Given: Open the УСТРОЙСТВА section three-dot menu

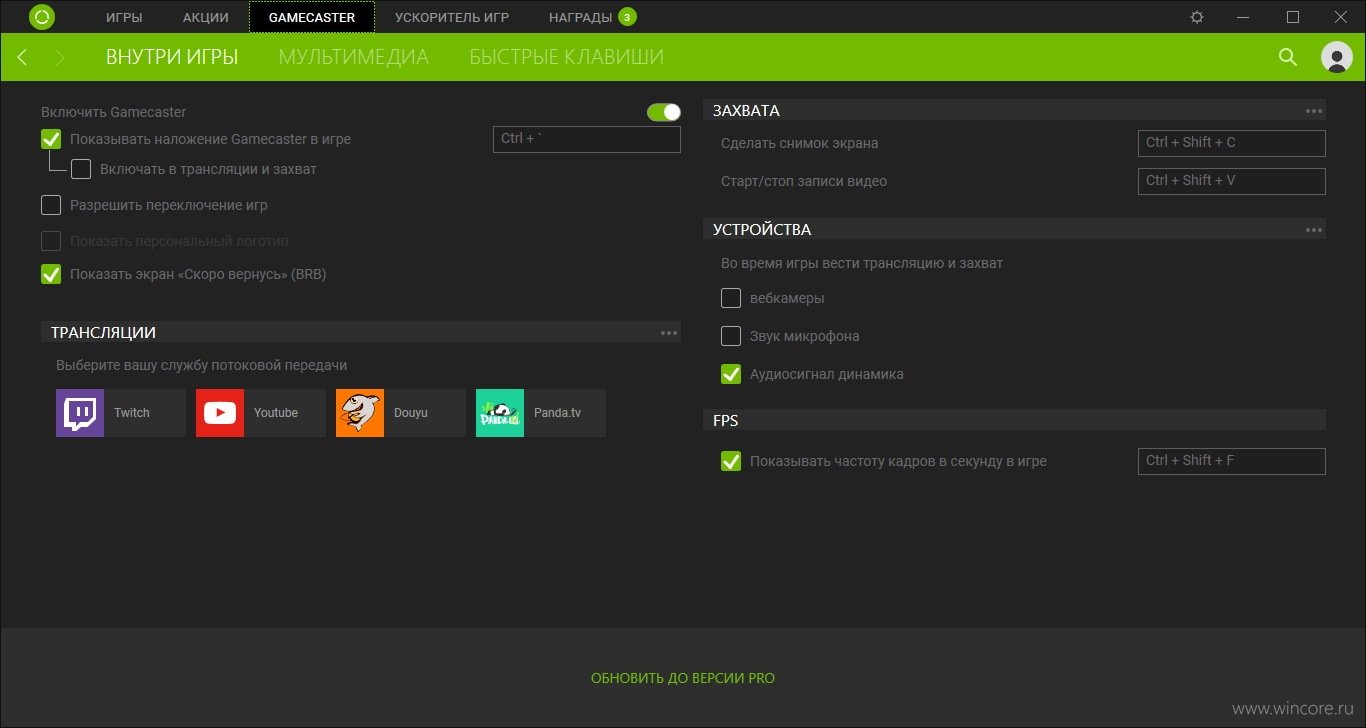Looking at the screenshot, I should (x=1313, y=230).
